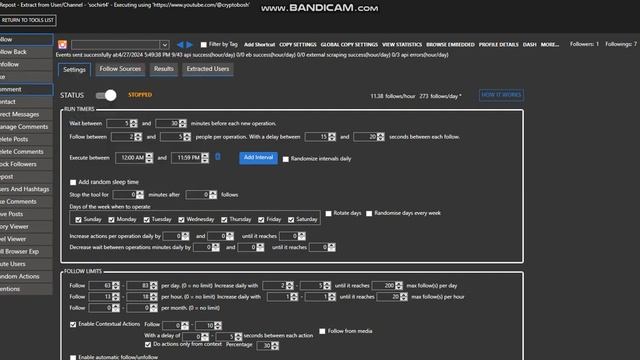
Task: Click DASH toolbar item
Action: (530, 44)
